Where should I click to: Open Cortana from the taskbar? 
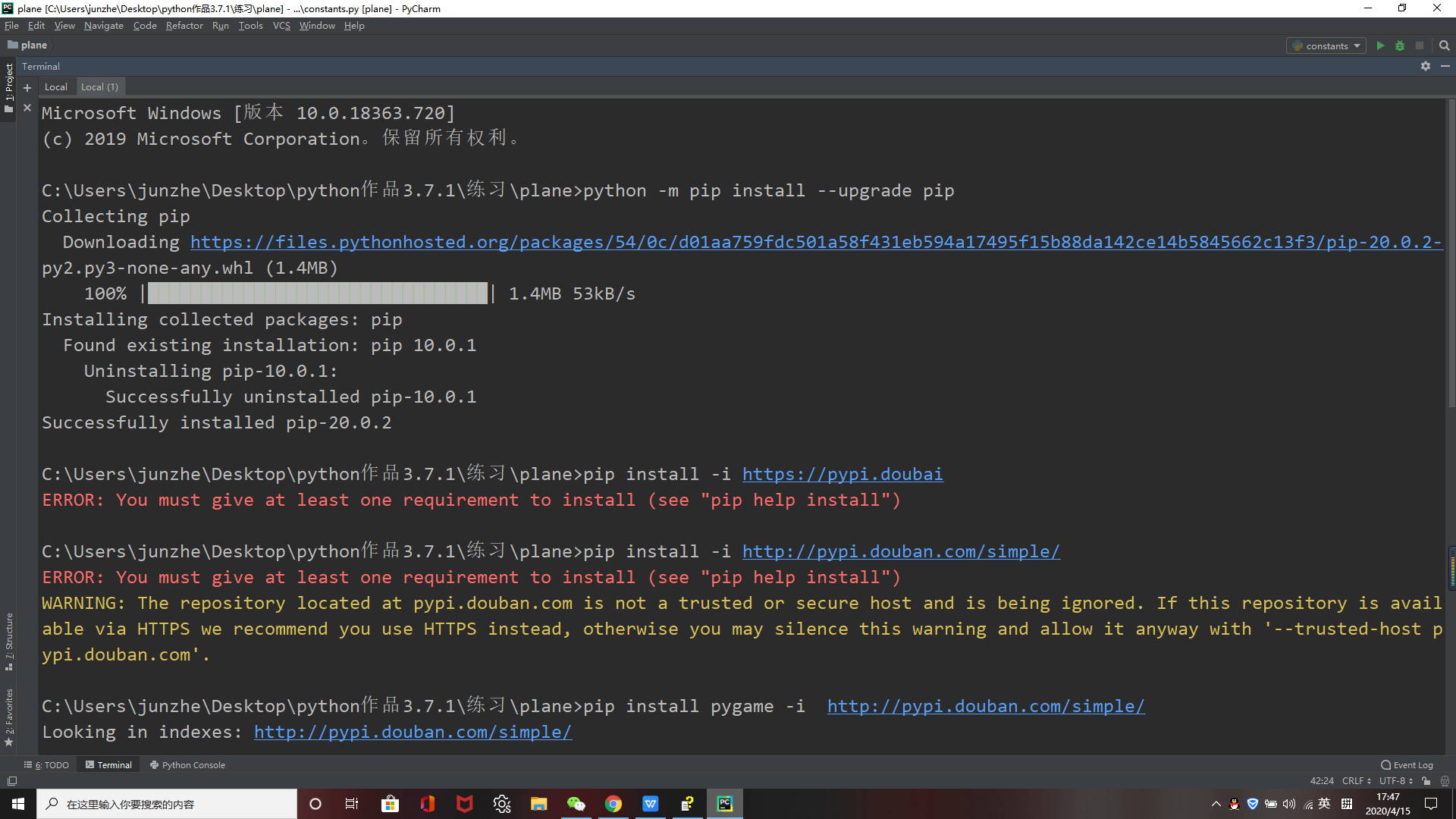315,804
